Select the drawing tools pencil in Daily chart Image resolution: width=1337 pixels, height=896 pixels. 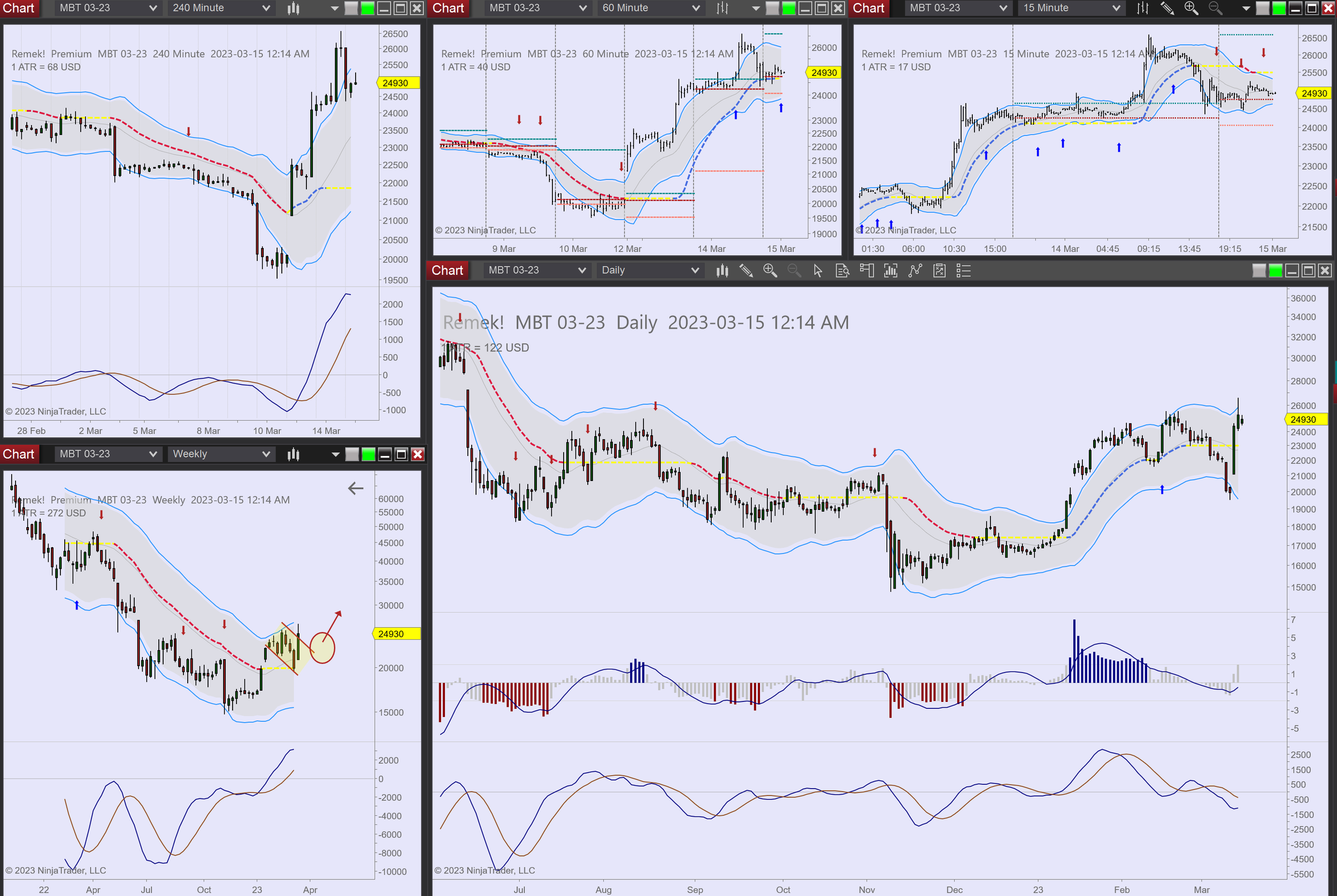(746, 271)
